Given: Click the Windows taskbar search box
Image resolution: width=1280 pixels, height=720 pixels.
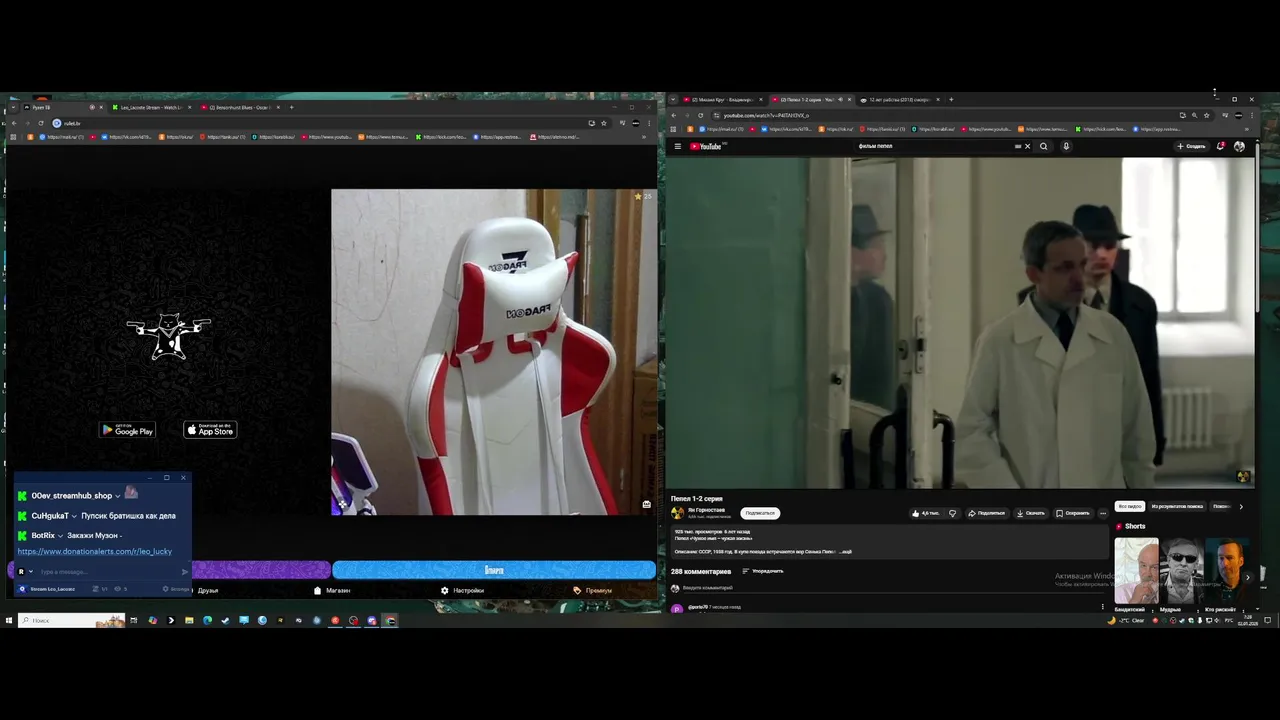Looking at the screenshot, I should click(70, 620).
